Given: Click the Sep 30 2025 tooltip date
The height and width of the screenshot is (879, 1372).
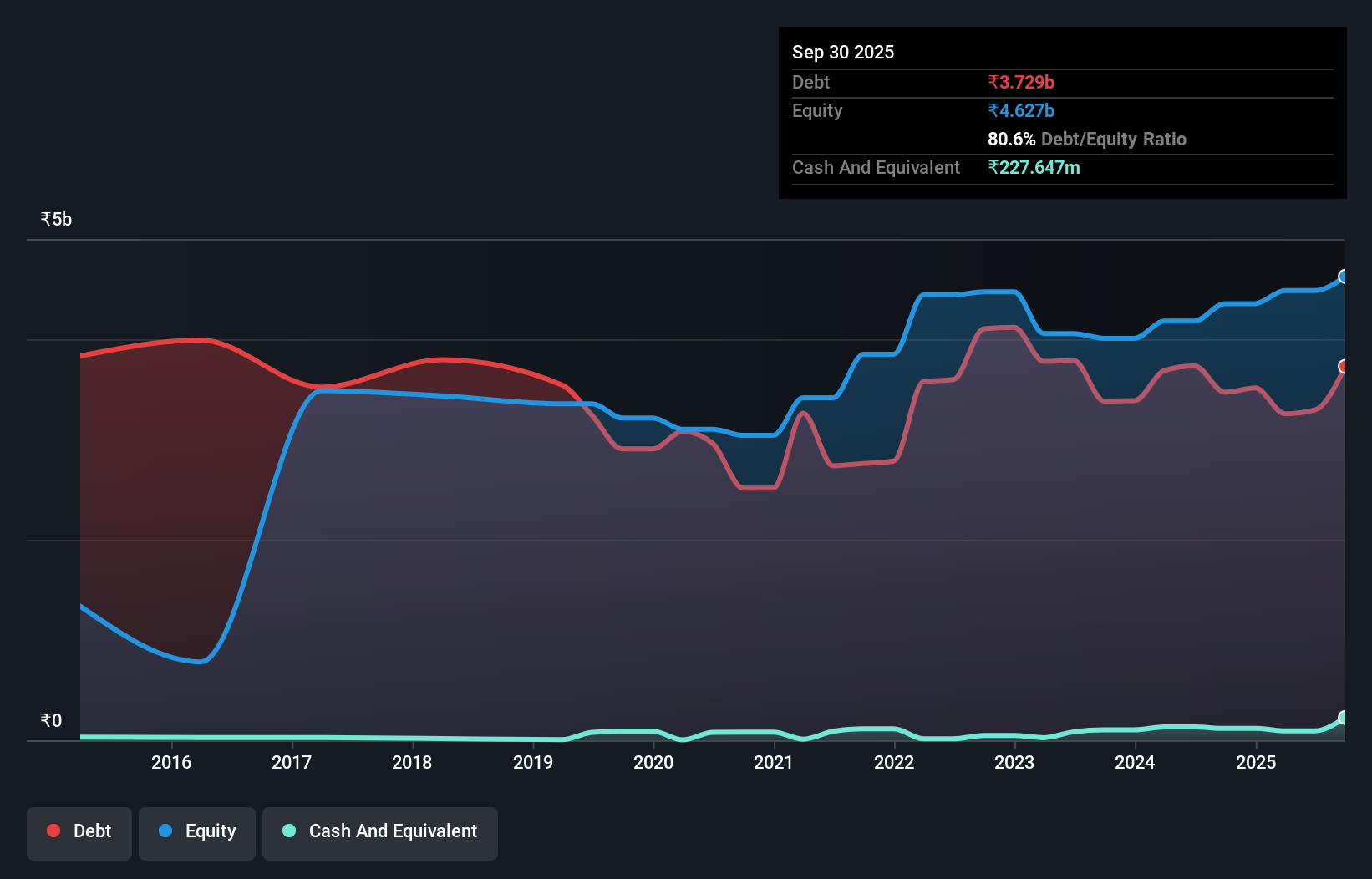Looking at the screenshot, I should [843, 52].
